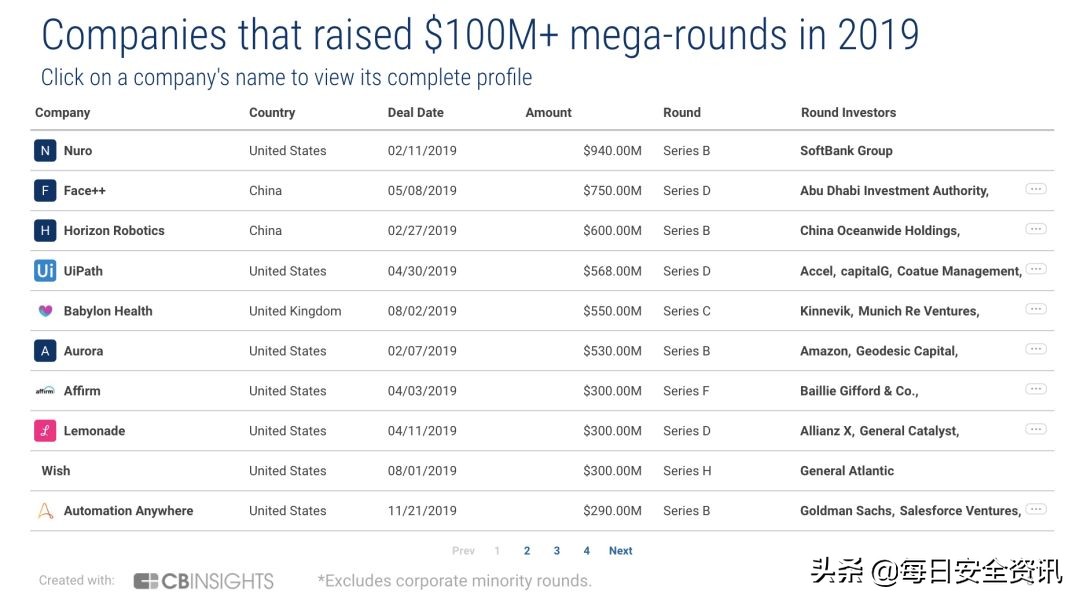Viewport: 1080px width, 602px height.
Task: Click the Lemonade pink logo icon
Action: tap(45, 431)
